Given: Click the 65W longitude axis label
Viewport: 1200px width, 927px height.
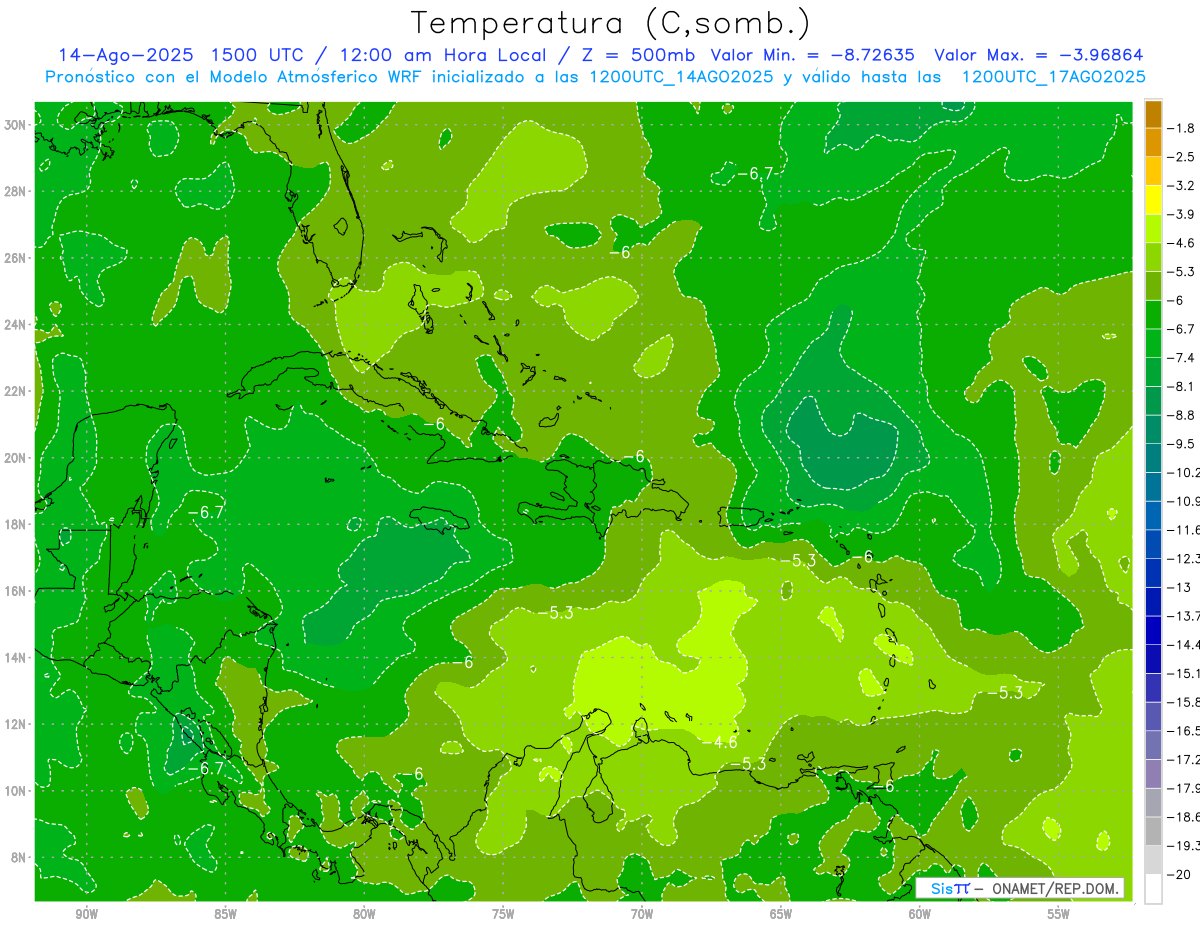Looking at the screenshot, I should point(781,914).
